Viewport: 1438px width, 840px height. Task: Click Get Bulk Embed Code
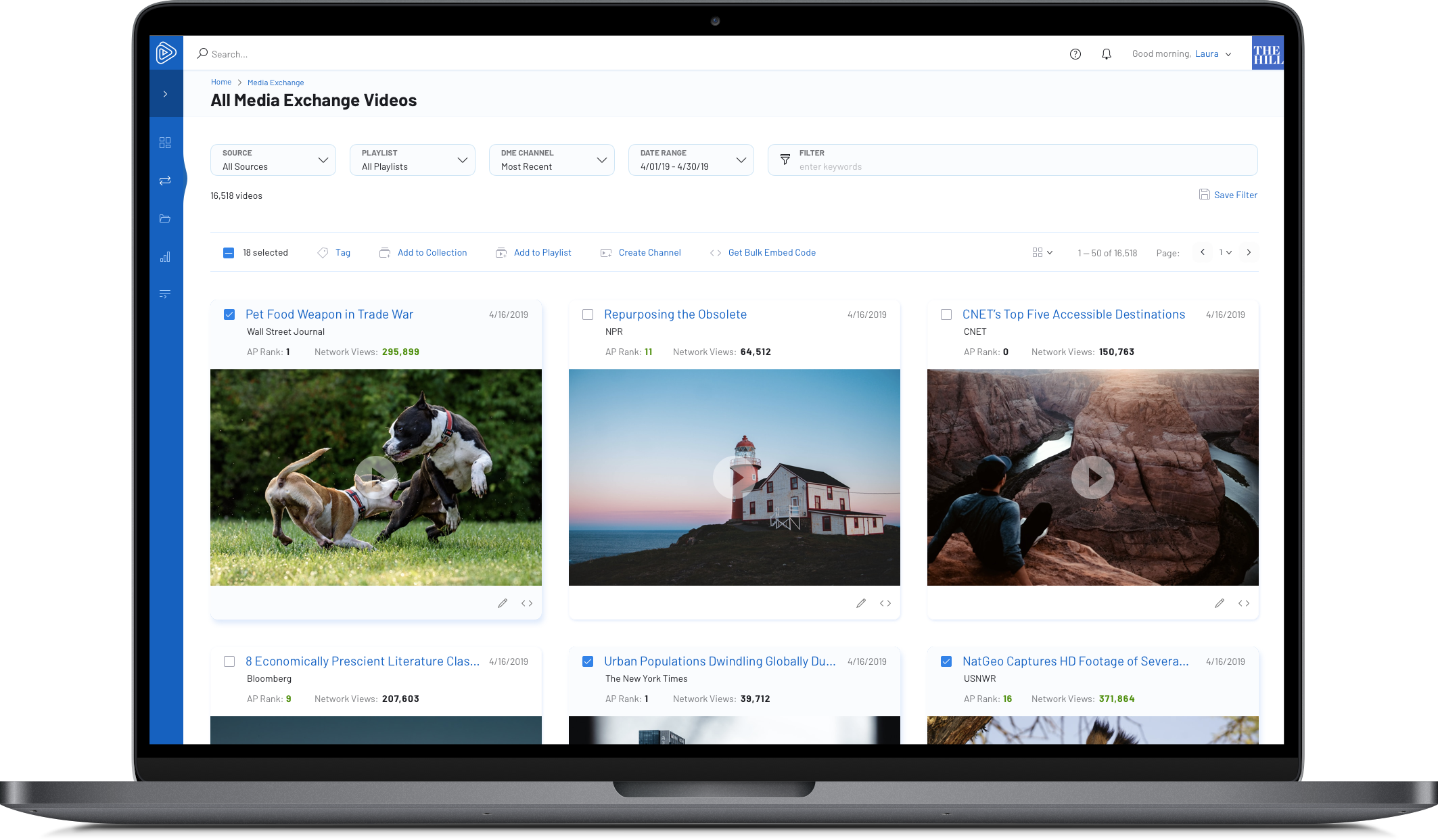(x=763, y=253)
